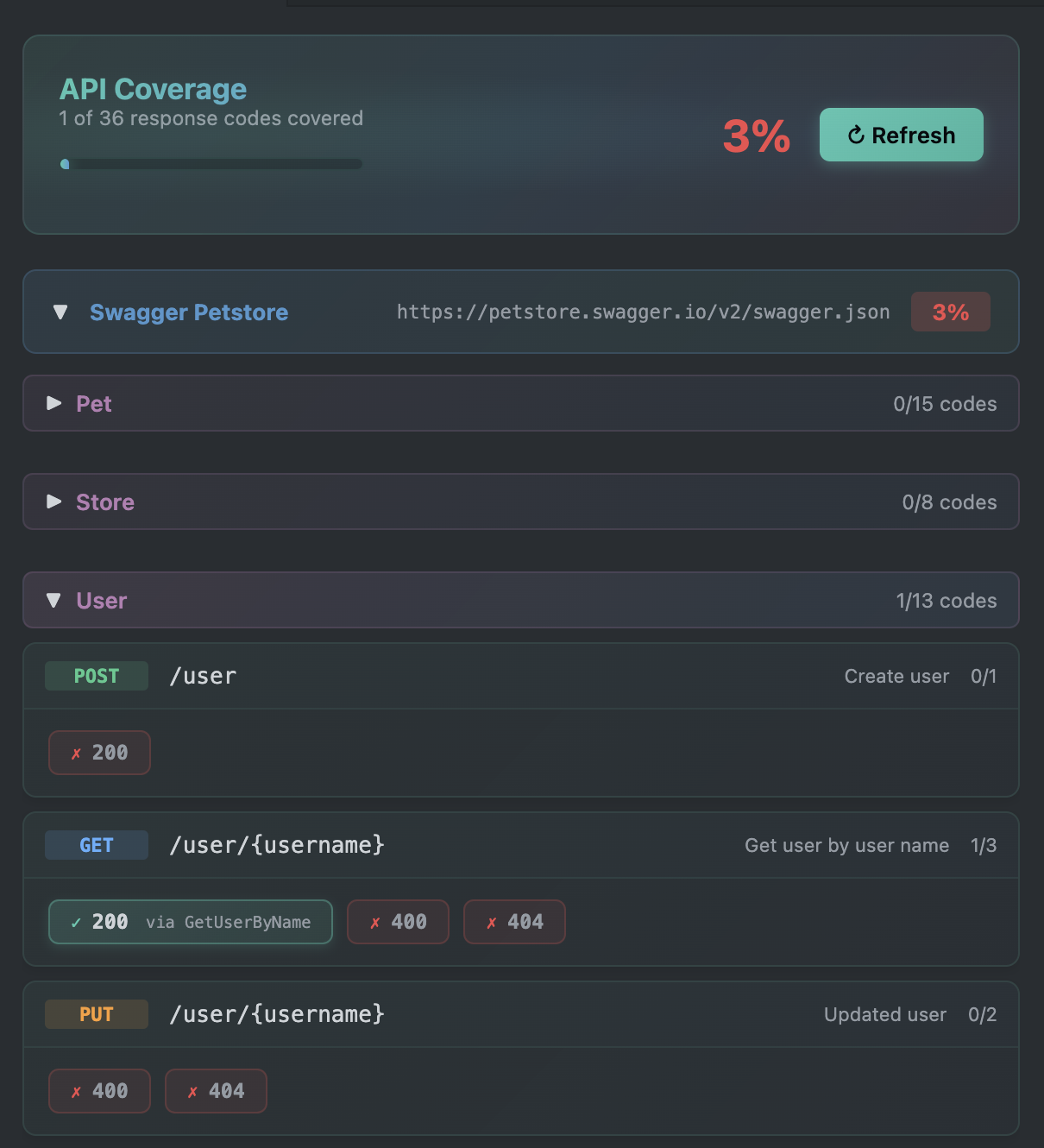
Task: Collapse the Swagger Petstore section
Action: point(60,312)
